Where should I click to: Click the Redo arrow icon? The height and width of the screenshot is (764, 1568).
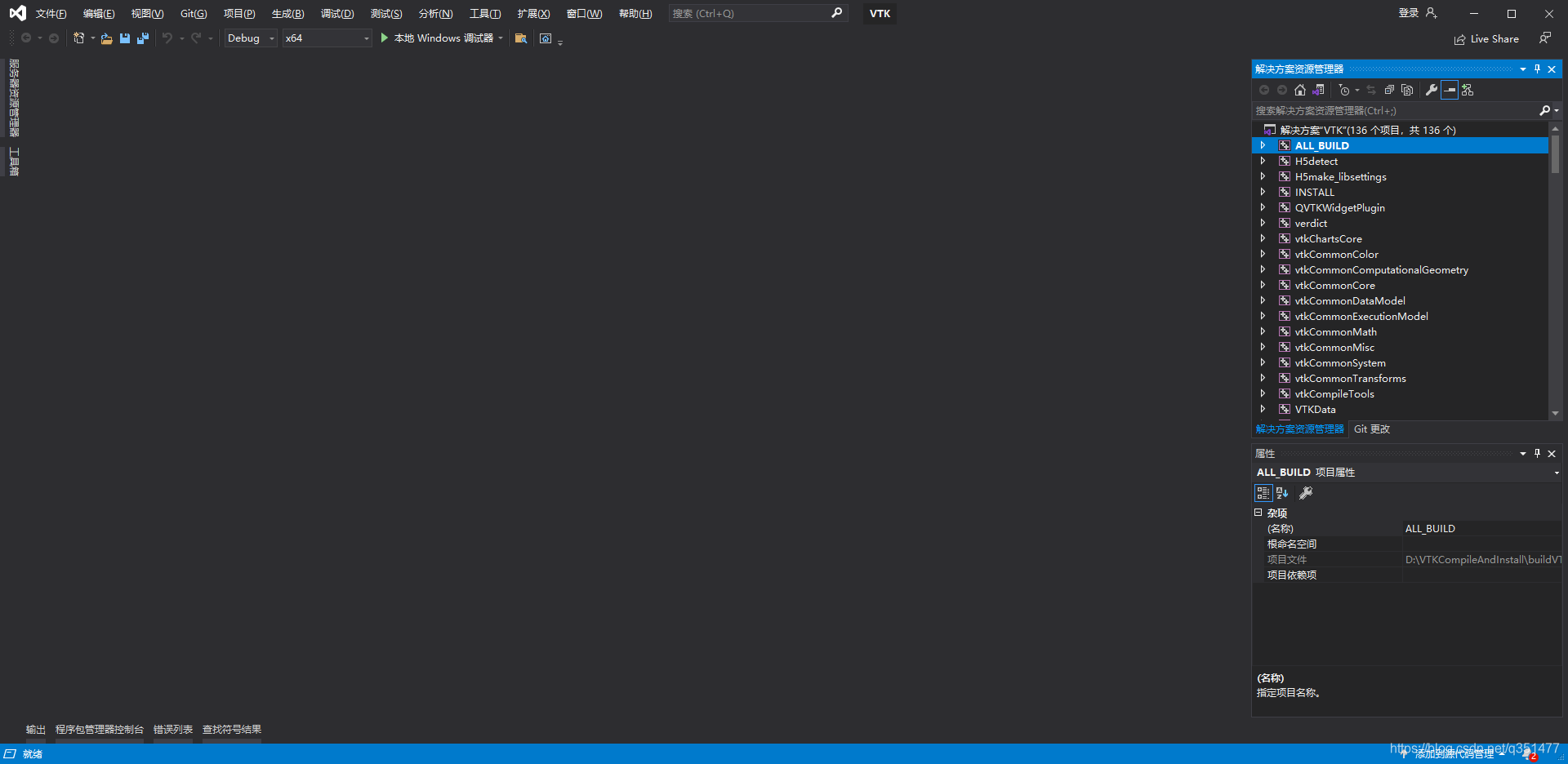pyautogui.click(x=196, y=38)
